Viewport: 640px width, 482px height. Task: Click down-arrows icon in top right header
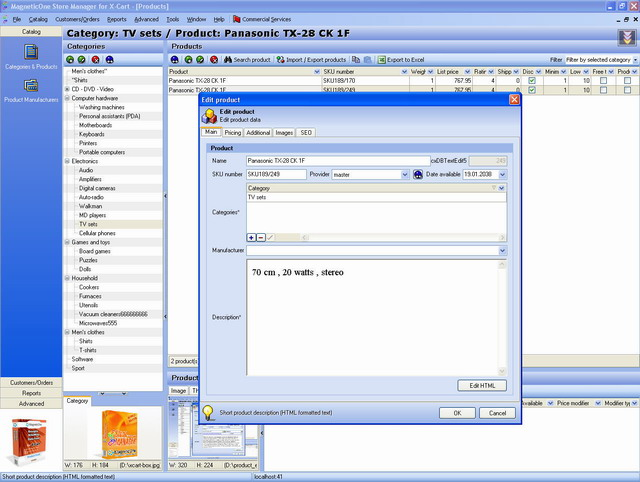click(627, 38)
